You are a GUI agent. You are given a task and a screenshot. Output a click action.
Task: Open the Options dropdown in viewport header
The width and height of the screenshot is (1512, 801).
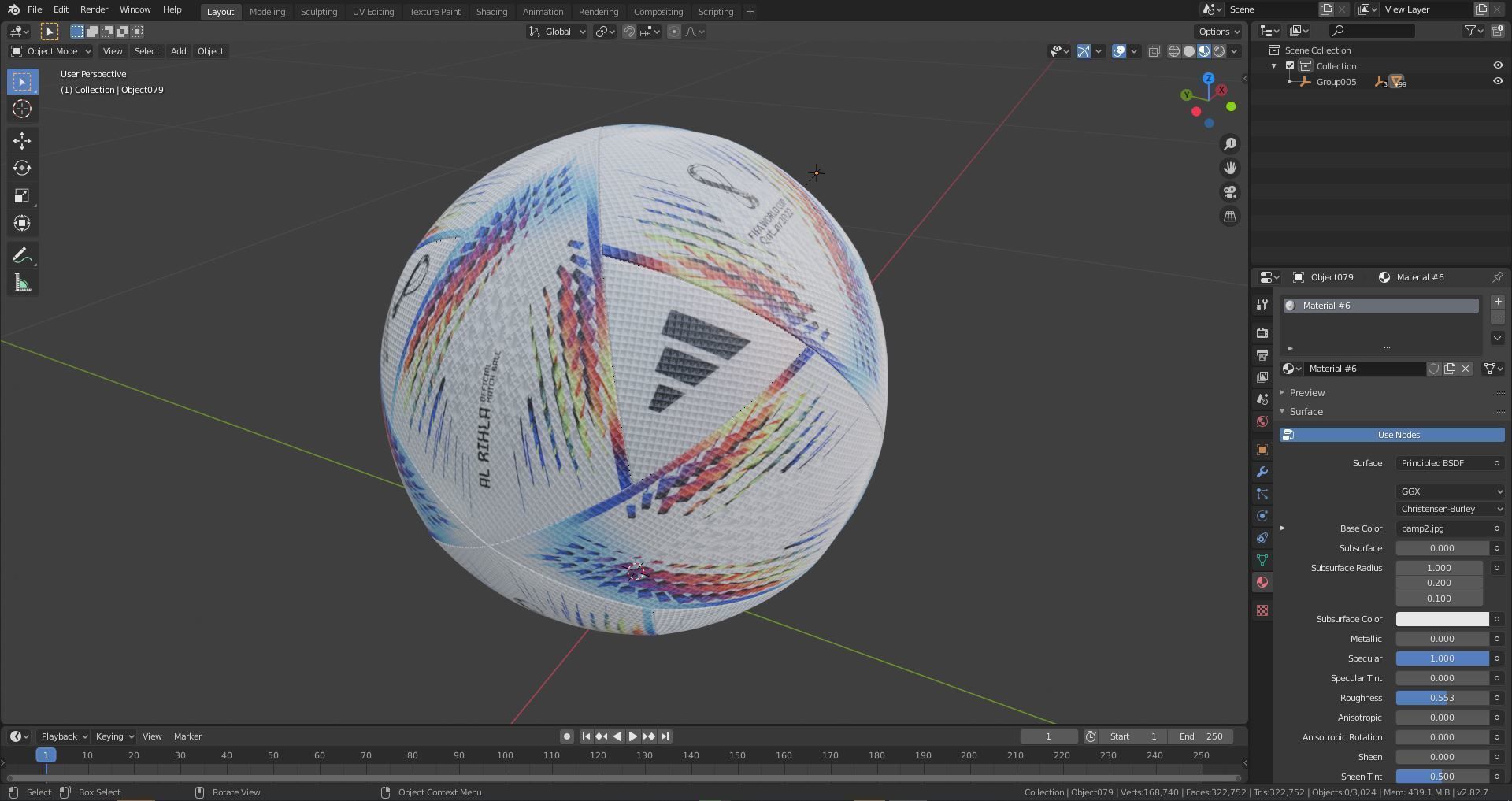click(1218, 32)
